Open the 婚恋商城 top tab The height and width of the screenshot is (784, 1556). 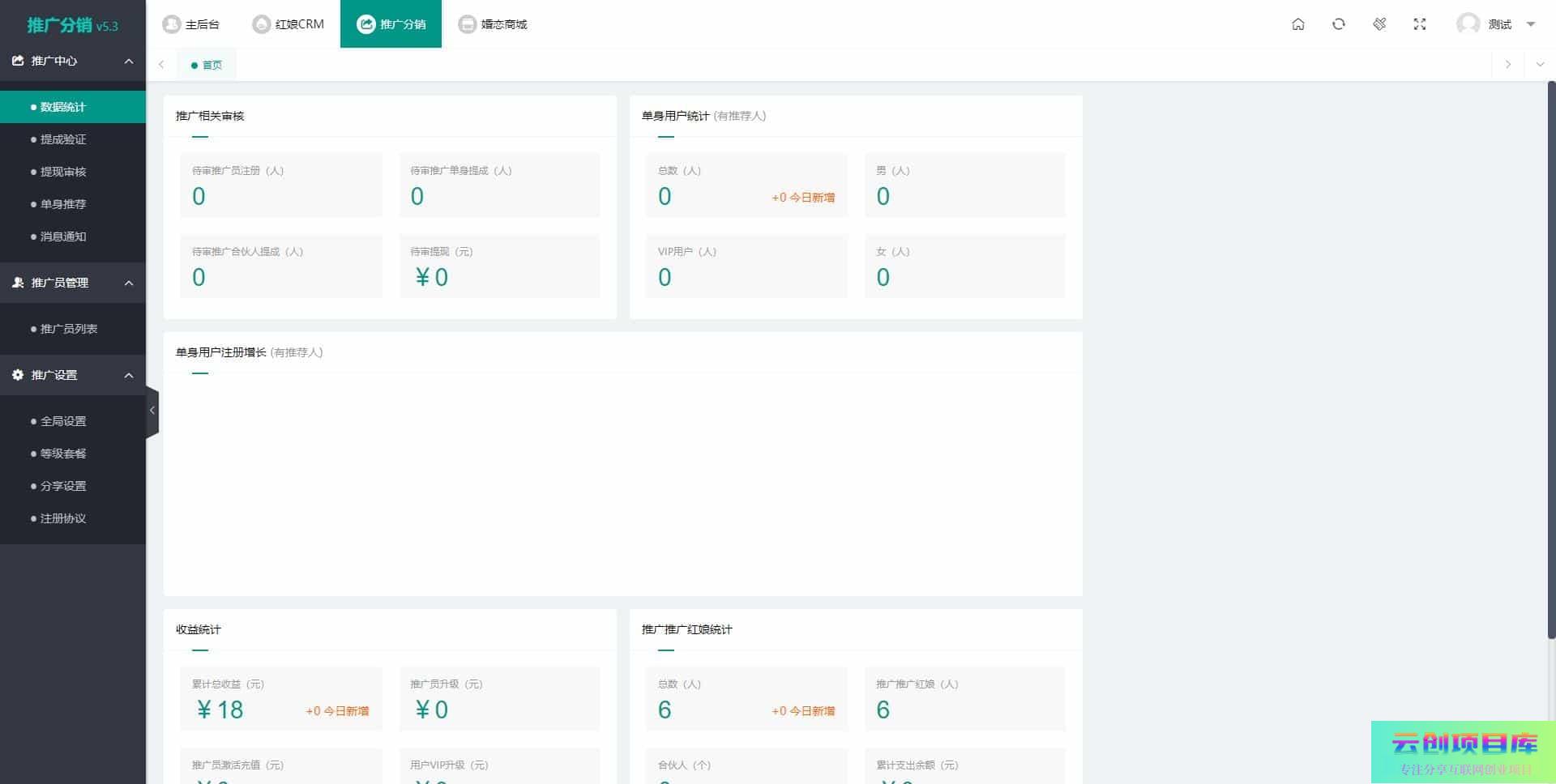coord(493,24)
